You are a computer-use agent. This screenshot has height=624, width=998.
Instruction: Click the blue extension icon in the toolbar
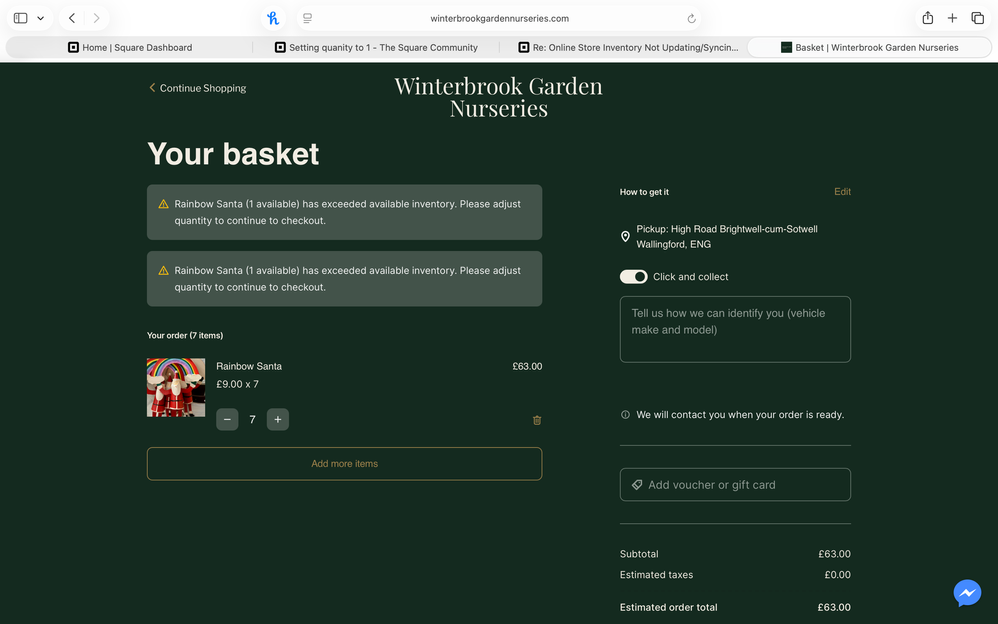pos(270,17)
